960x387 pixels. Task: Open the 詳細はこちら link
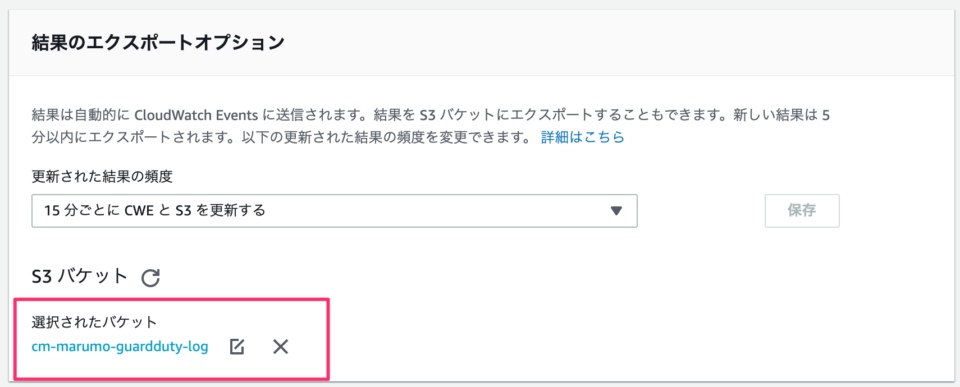point(582,137)
